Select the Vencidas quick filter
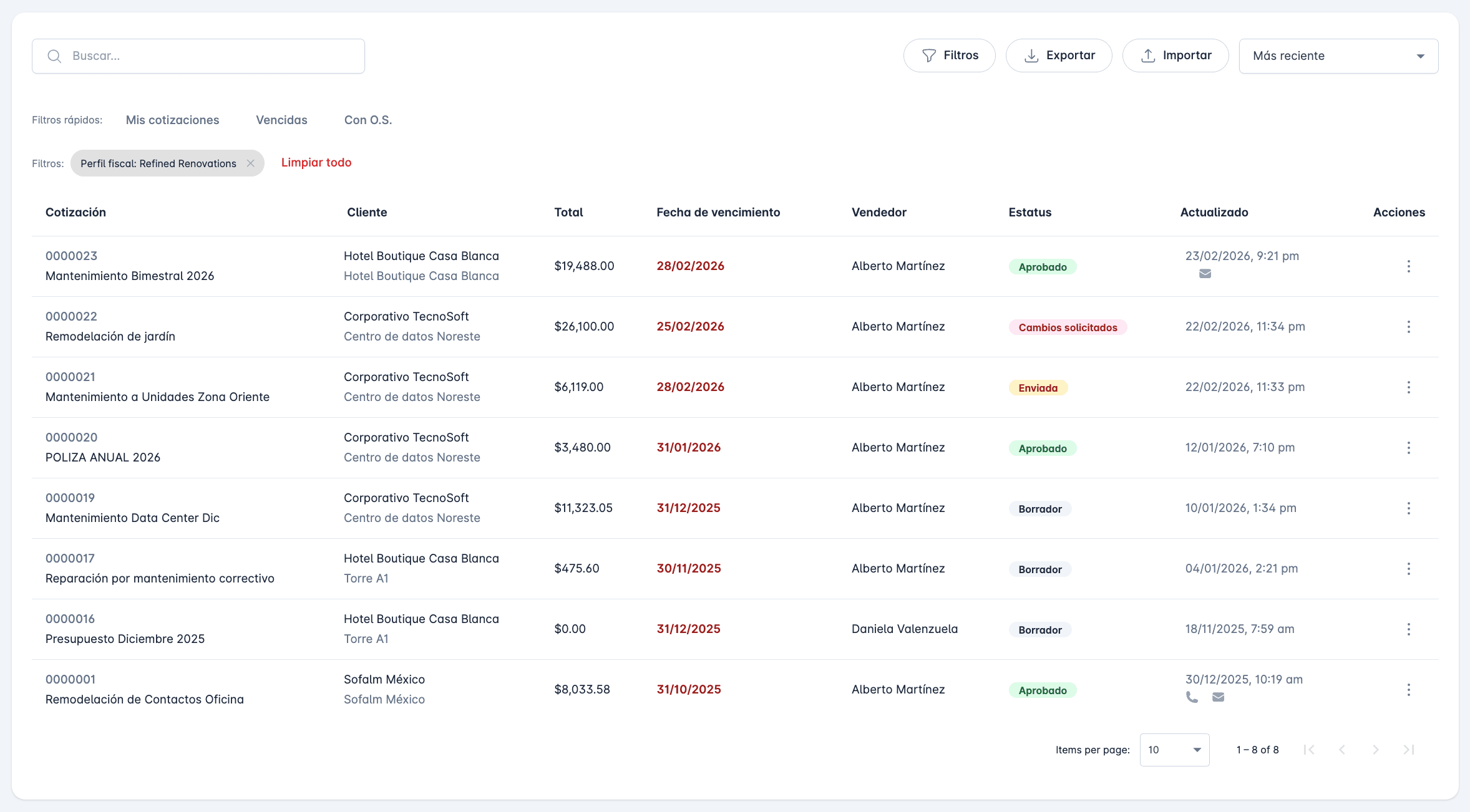This screenshot has width=1470, height=812. [281, 120]
